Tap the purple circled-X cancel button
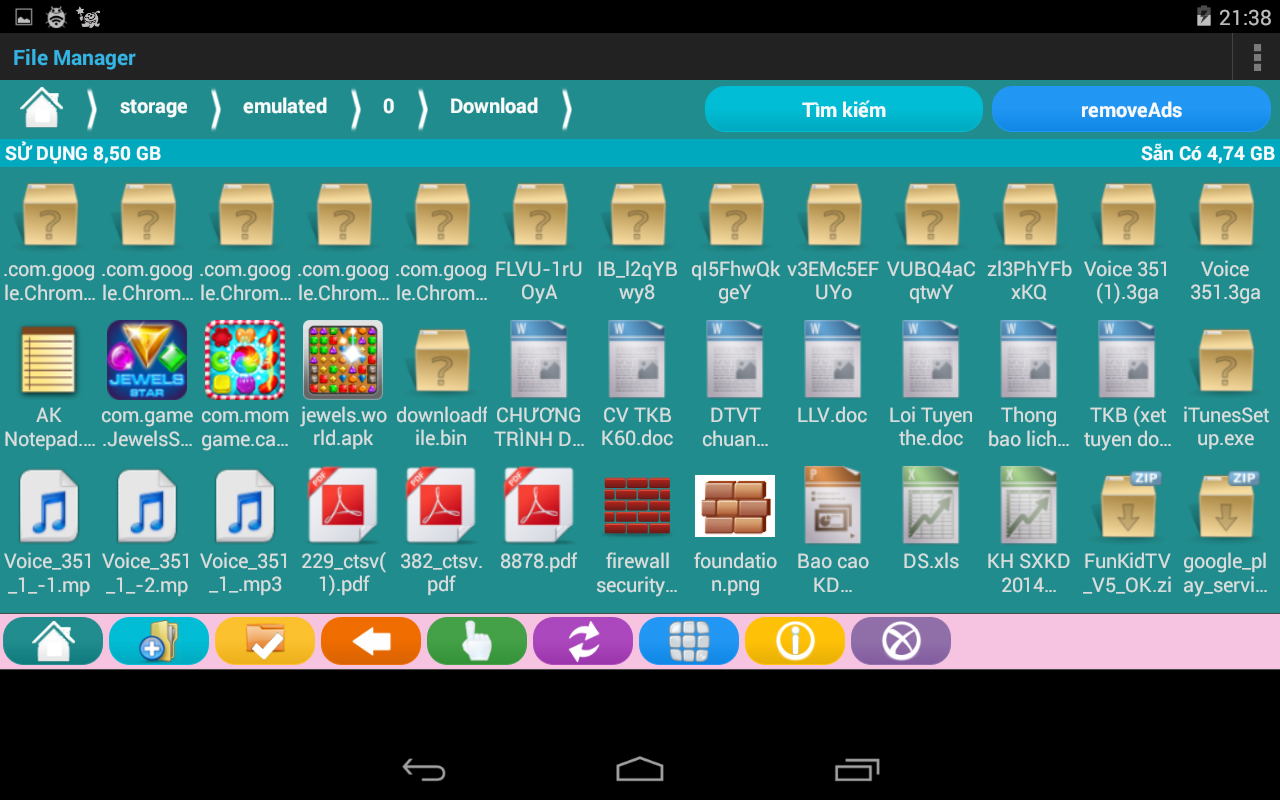This screenshot has height=800, width=1280. point(901,641)
